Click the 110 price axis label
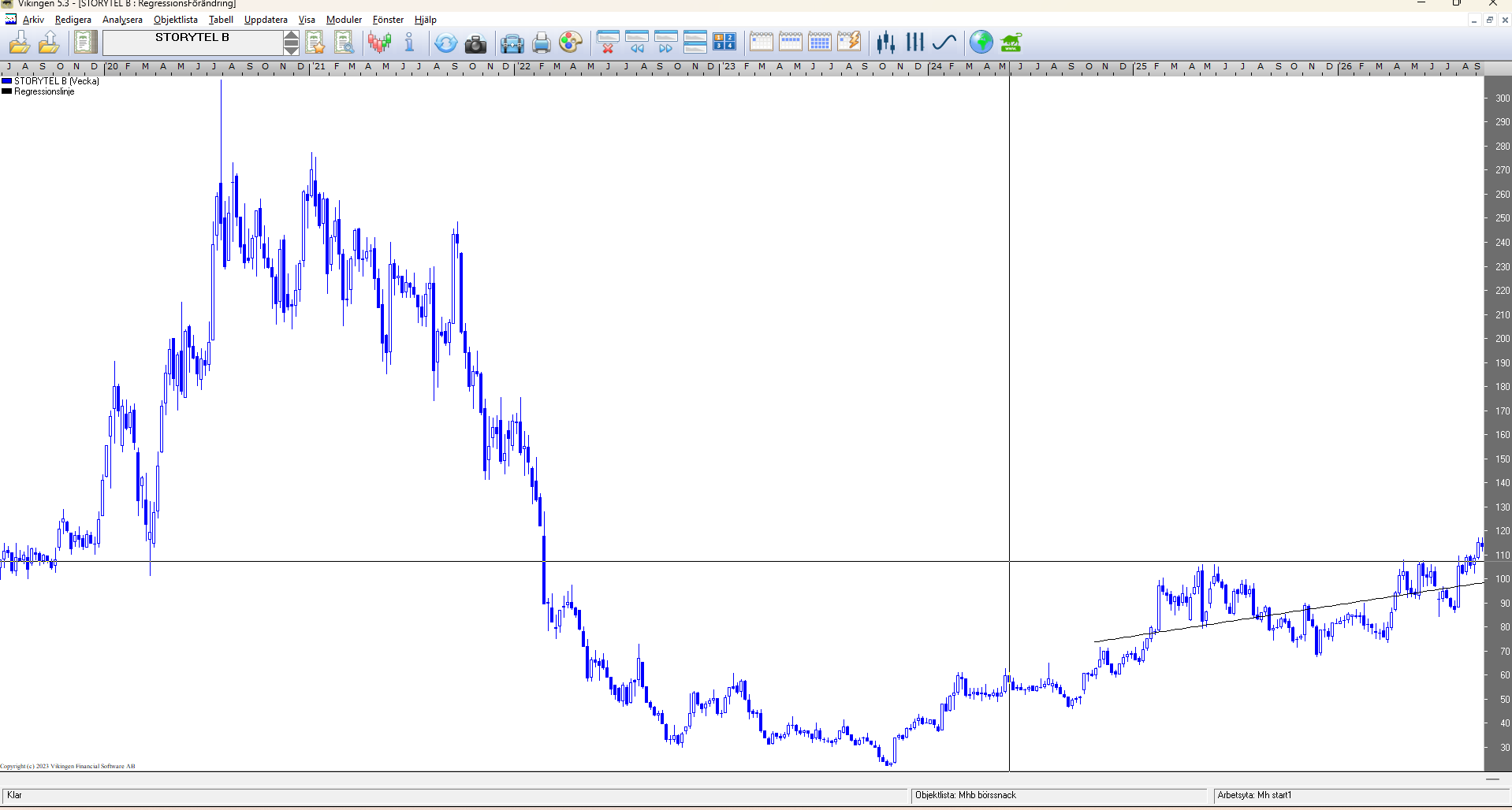Screen dimensions: 1512x810 [x=1503, y=555]
